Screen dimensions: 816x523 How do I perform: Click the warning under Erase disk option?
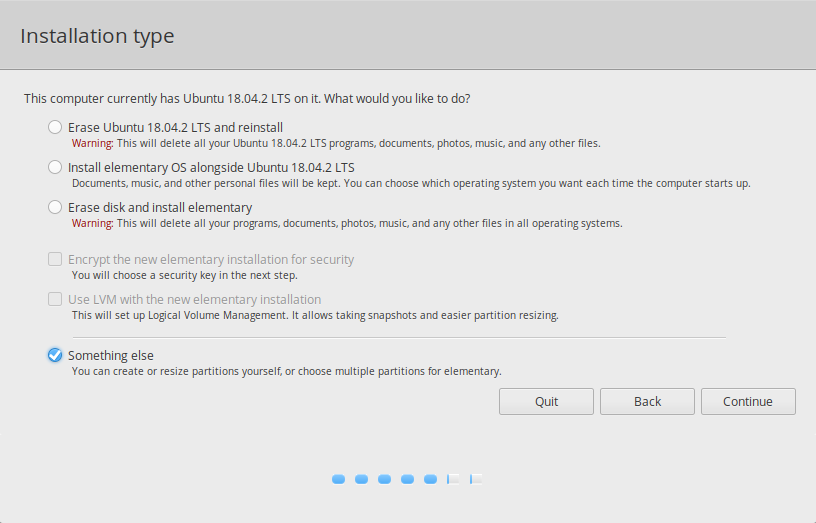[x=347, y=223]
